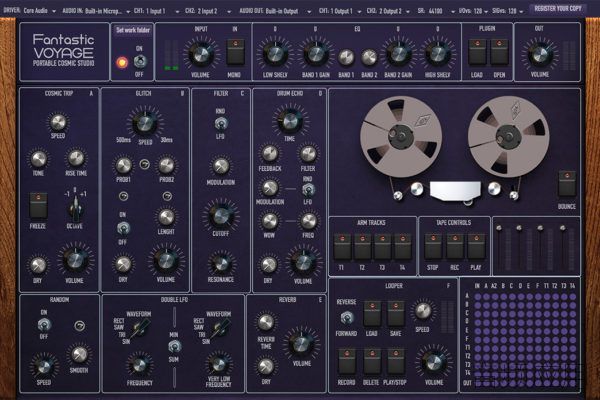Viewport: 600px width, 400px height.
Task: Click the REVERB TIME knob
Action: [x=266, y=323]
